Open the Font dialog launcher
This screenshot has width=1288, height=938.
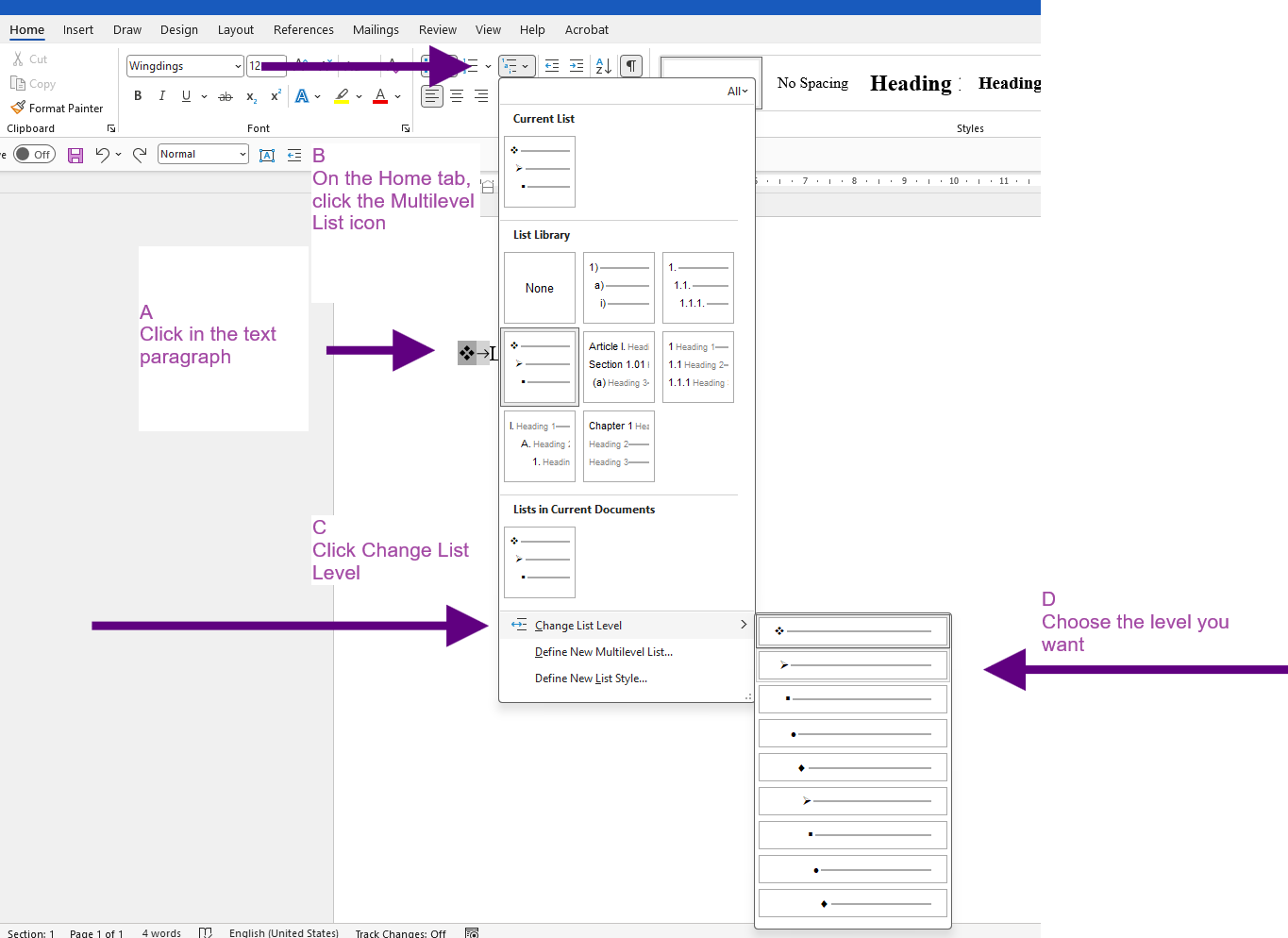click(x=406, y=128)
